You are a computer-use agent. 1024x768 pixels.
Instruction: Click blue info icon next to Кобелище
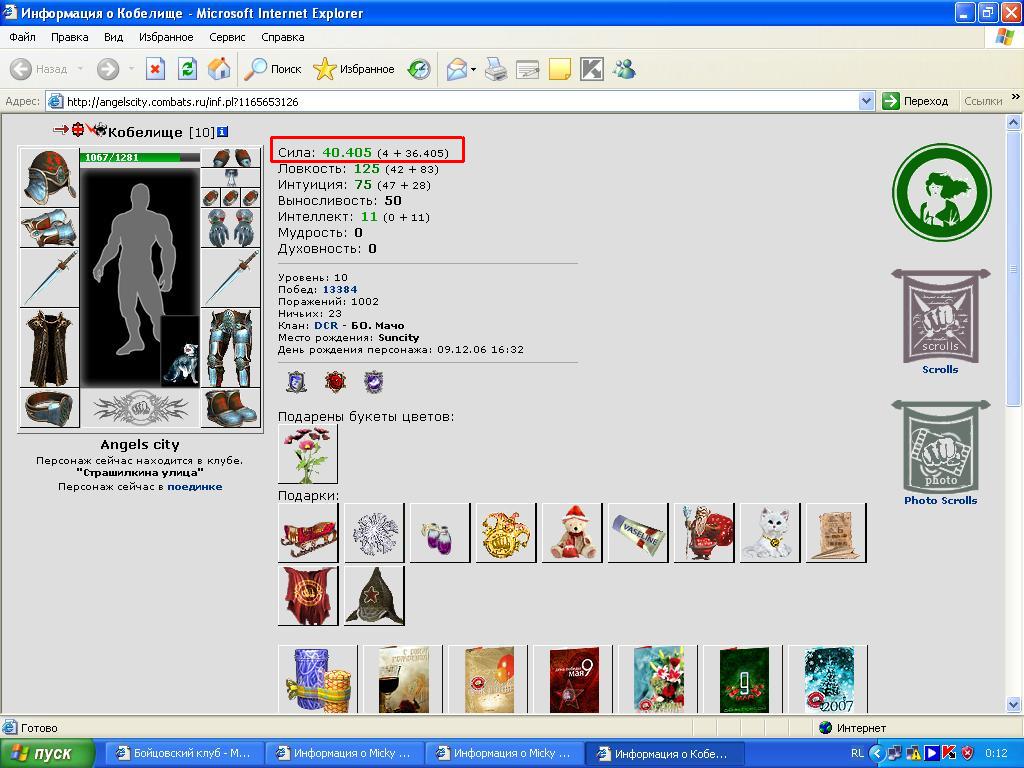[222, 132]
